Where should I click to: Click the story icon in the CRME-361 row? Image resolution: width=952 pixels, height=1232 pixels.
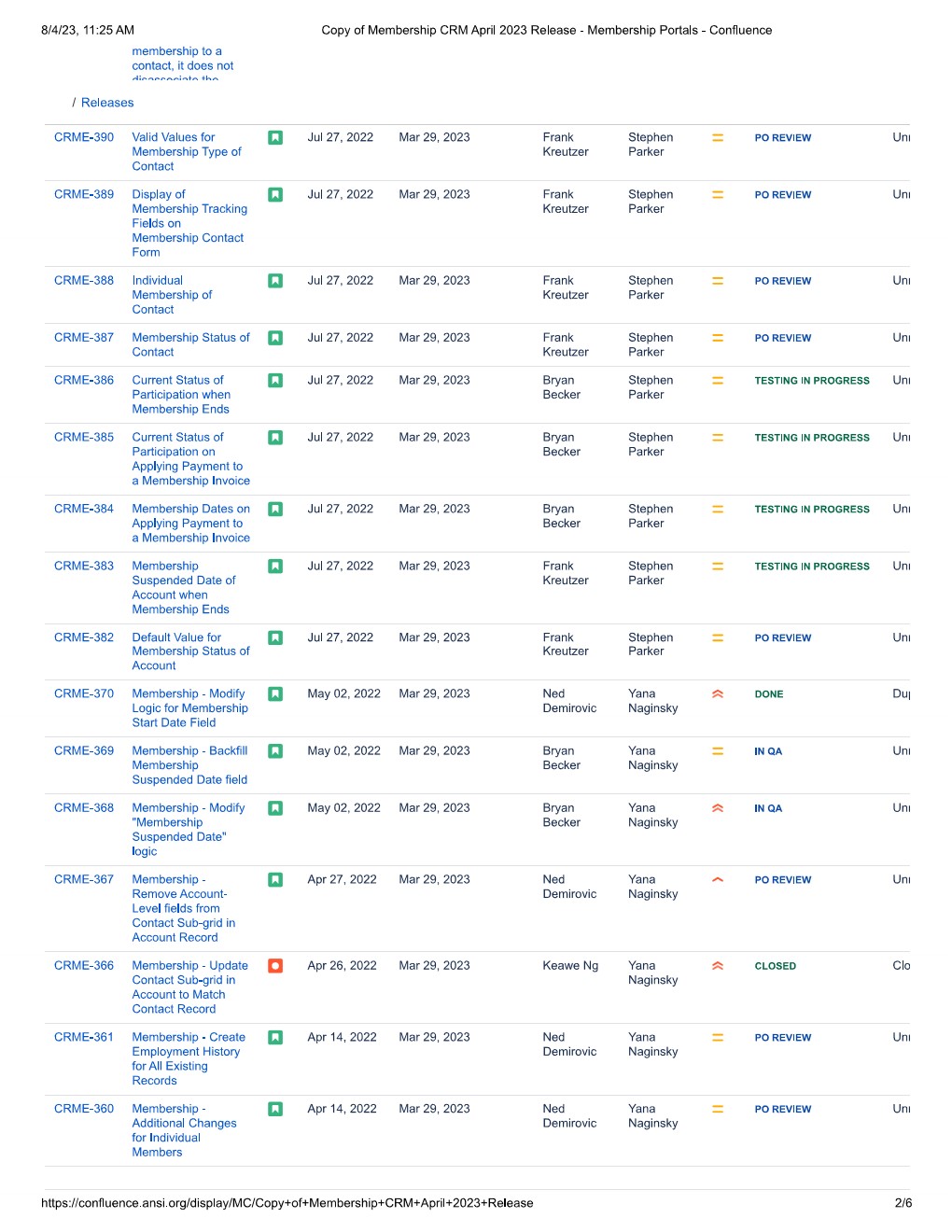pos(275,1038)
